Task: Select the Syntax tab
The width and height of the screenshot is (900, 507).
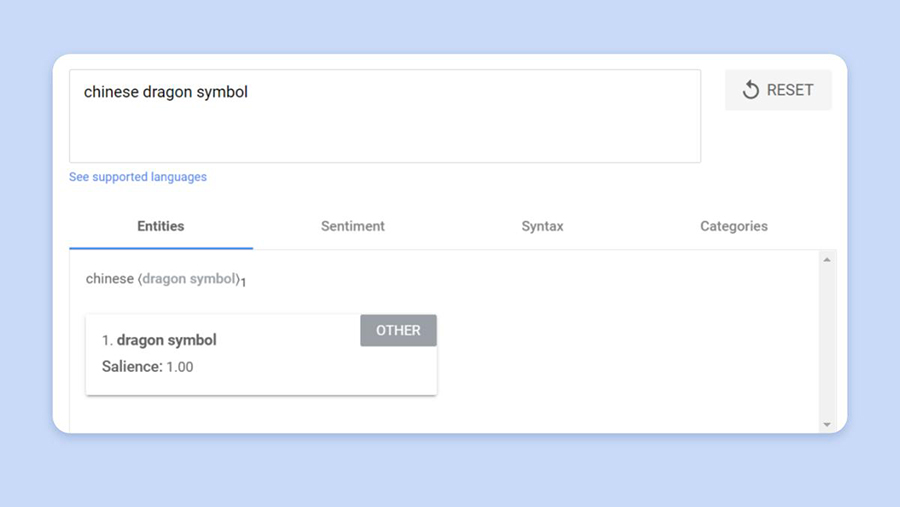Action: 542,226
